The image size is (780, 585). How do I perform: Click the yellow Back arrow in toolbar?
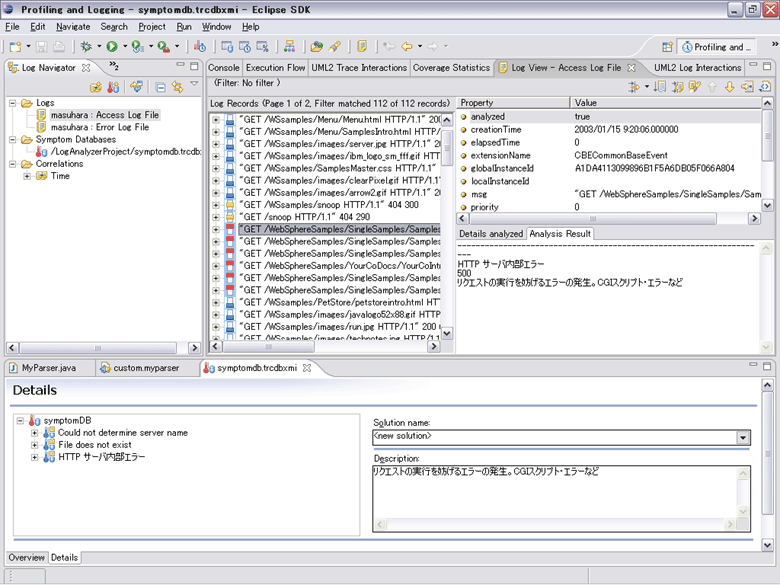click(407, 47)
